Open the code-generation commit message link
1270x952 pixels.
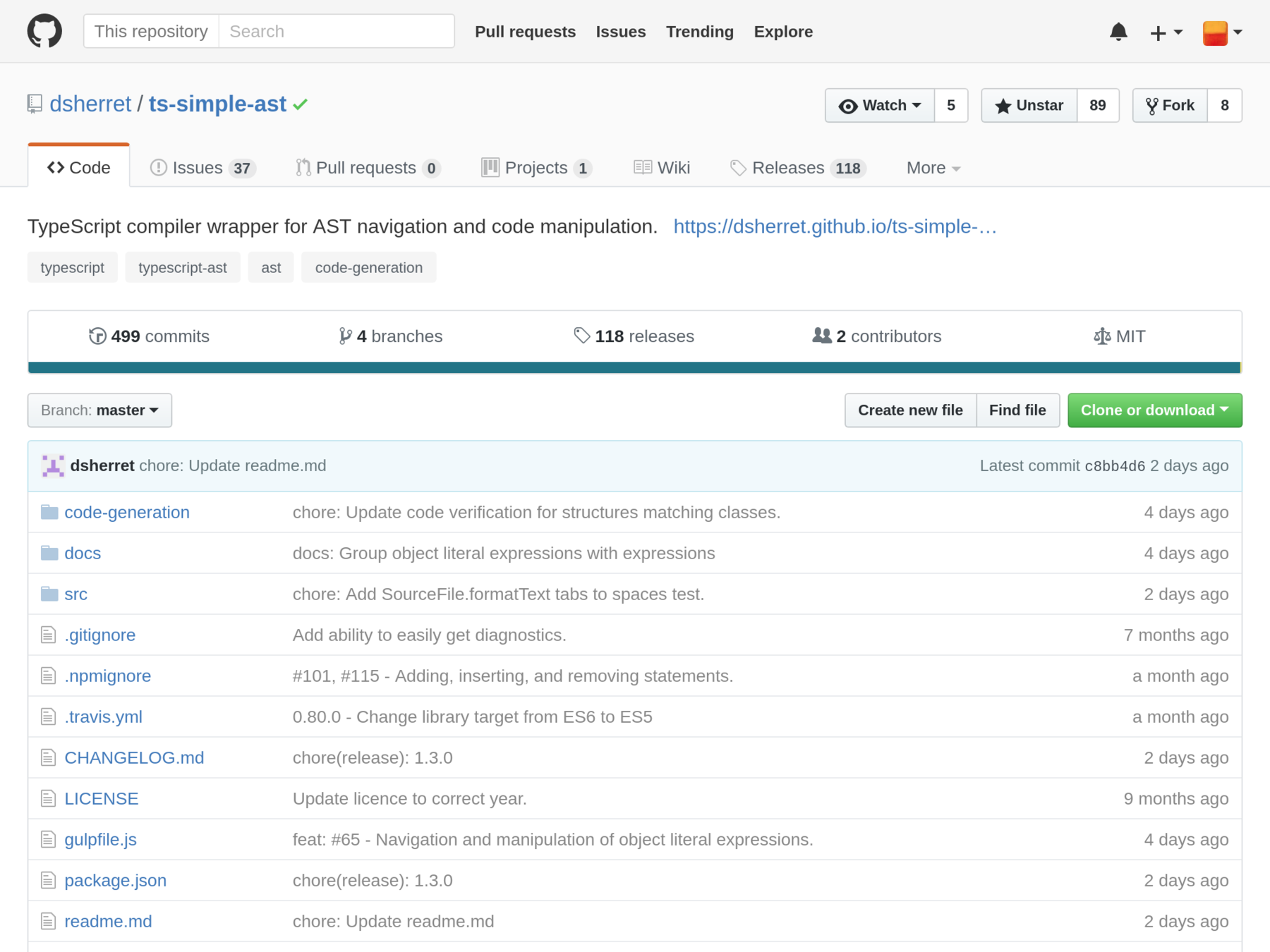tap(536, 512)
